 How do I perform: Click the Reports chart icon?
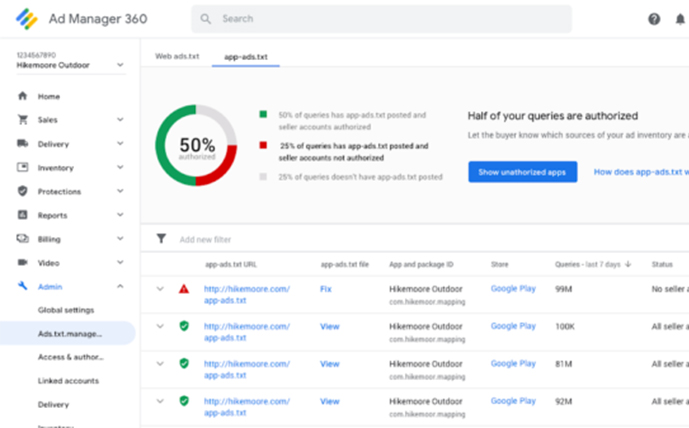point(22,214)
